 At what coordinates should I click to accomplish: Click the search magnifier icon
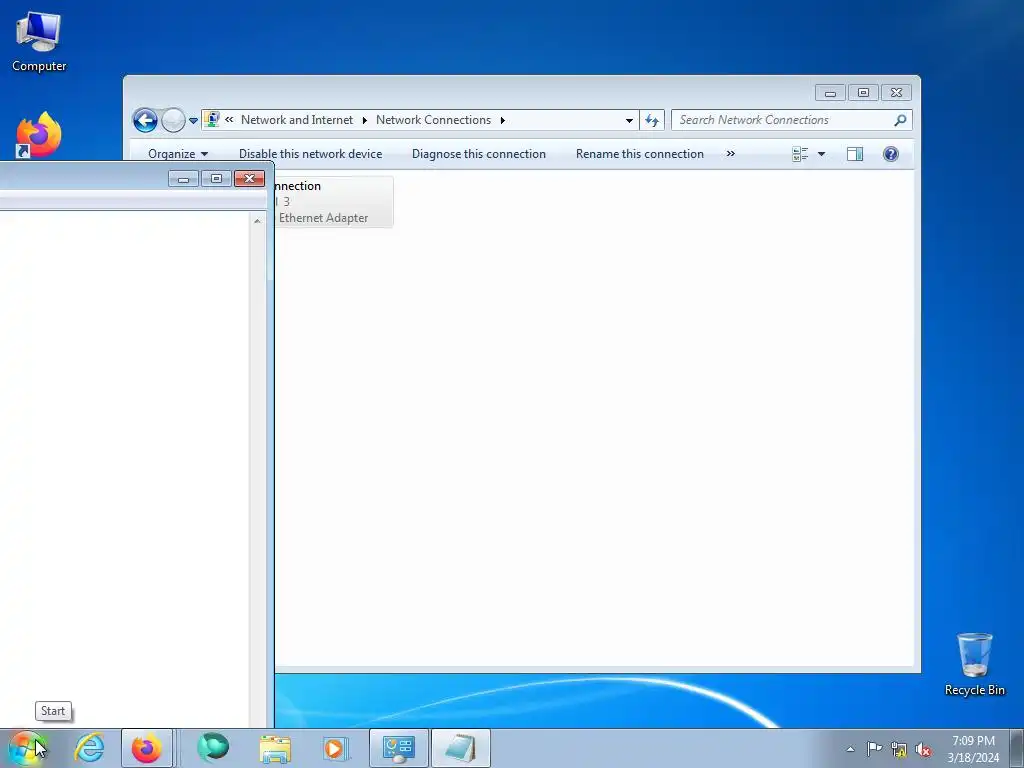[x=900, y=120]
